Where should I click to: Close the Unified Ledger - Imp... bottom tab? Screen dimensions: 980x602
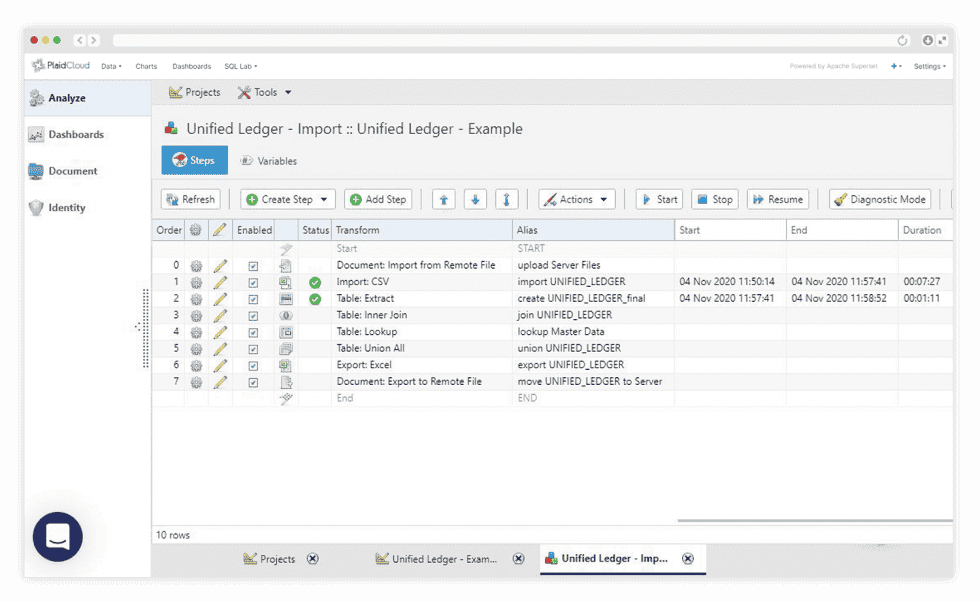tap(688, 558)
